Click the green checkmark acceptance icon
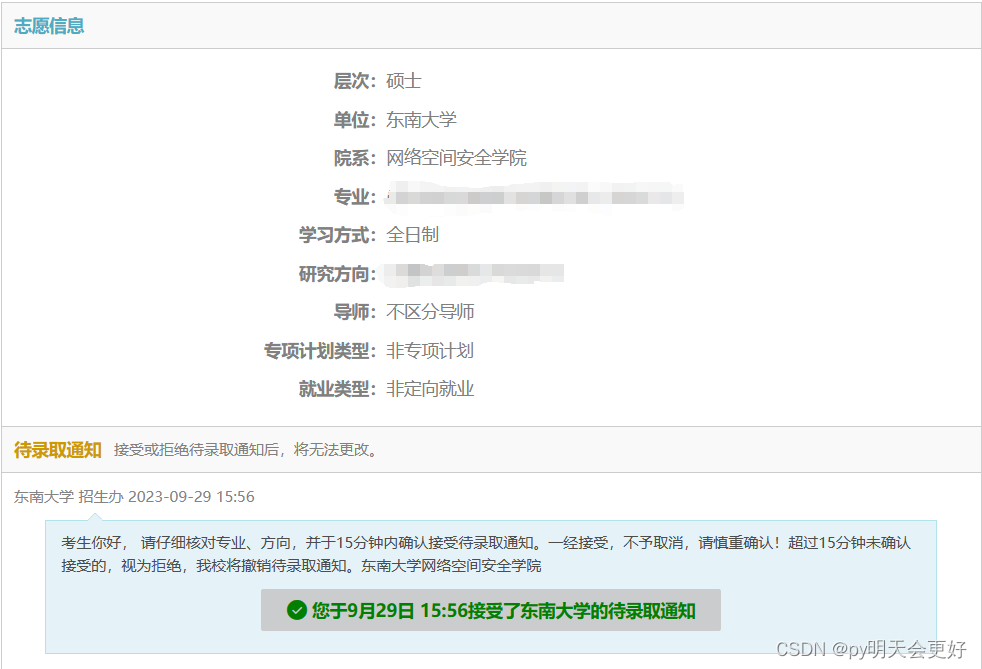The width and height of the screenshot is (982, 669). [296, 610]
